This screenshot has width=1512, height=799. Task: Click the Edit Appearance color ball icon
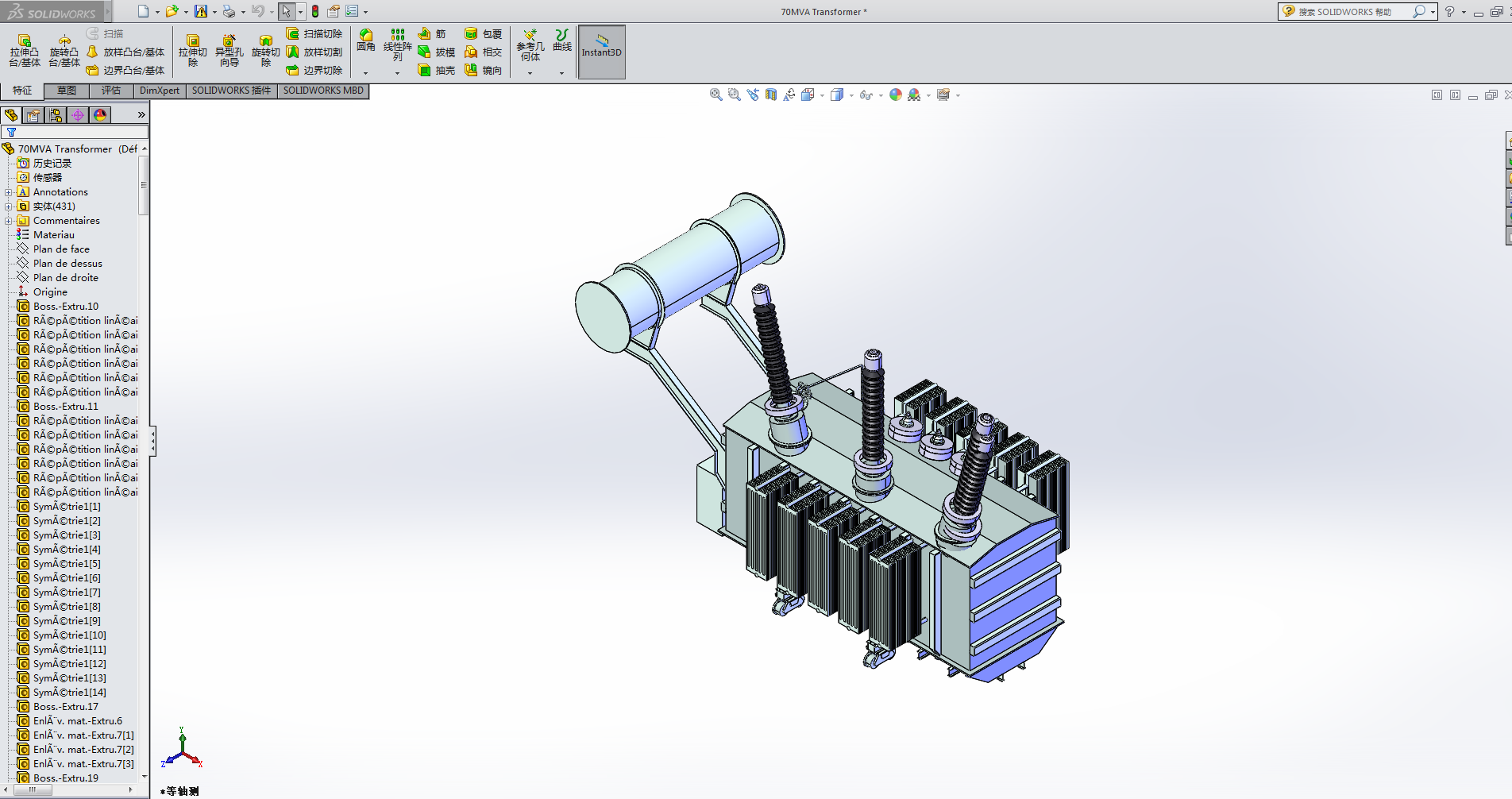[896, 95]
